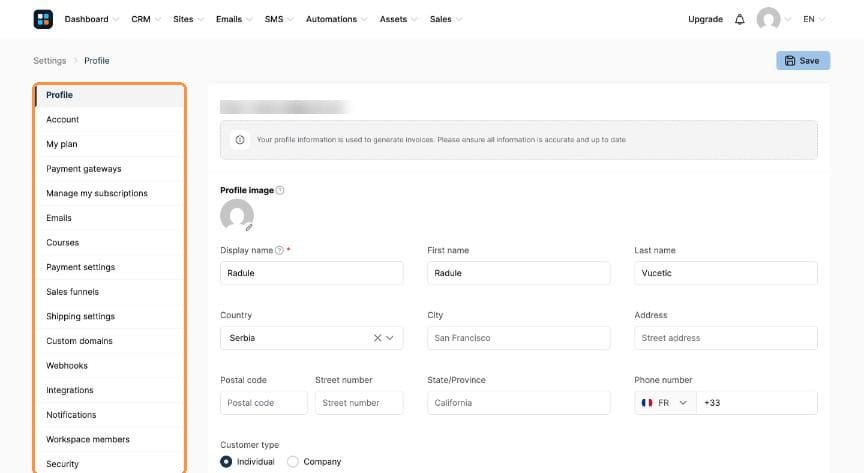The height and width of the screenshot is (473, 864).
Task: Open Notifications settings
Action: point(109,415)
